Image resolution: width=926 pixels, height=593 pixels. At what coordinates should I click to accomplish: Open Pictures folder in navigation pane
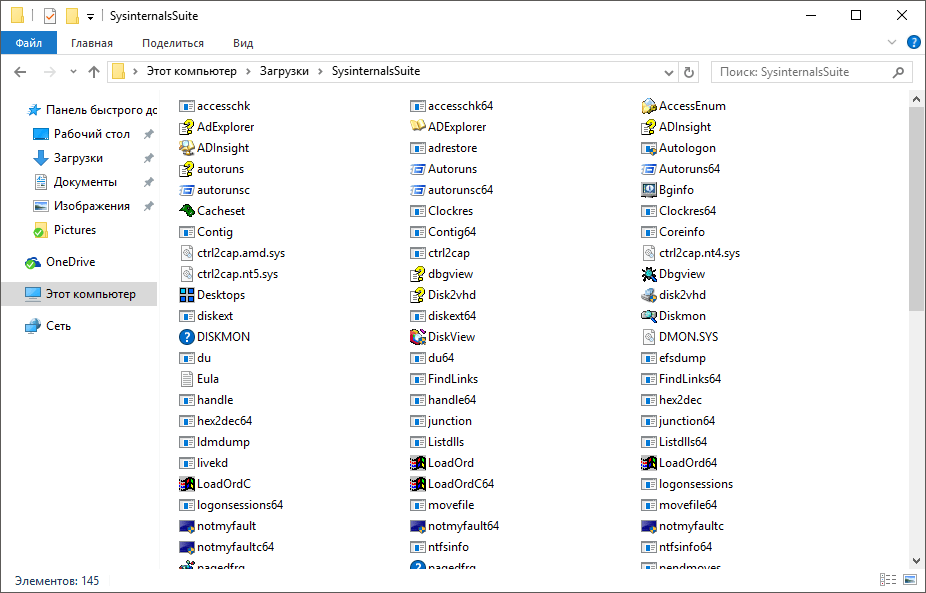coord(74,230)
